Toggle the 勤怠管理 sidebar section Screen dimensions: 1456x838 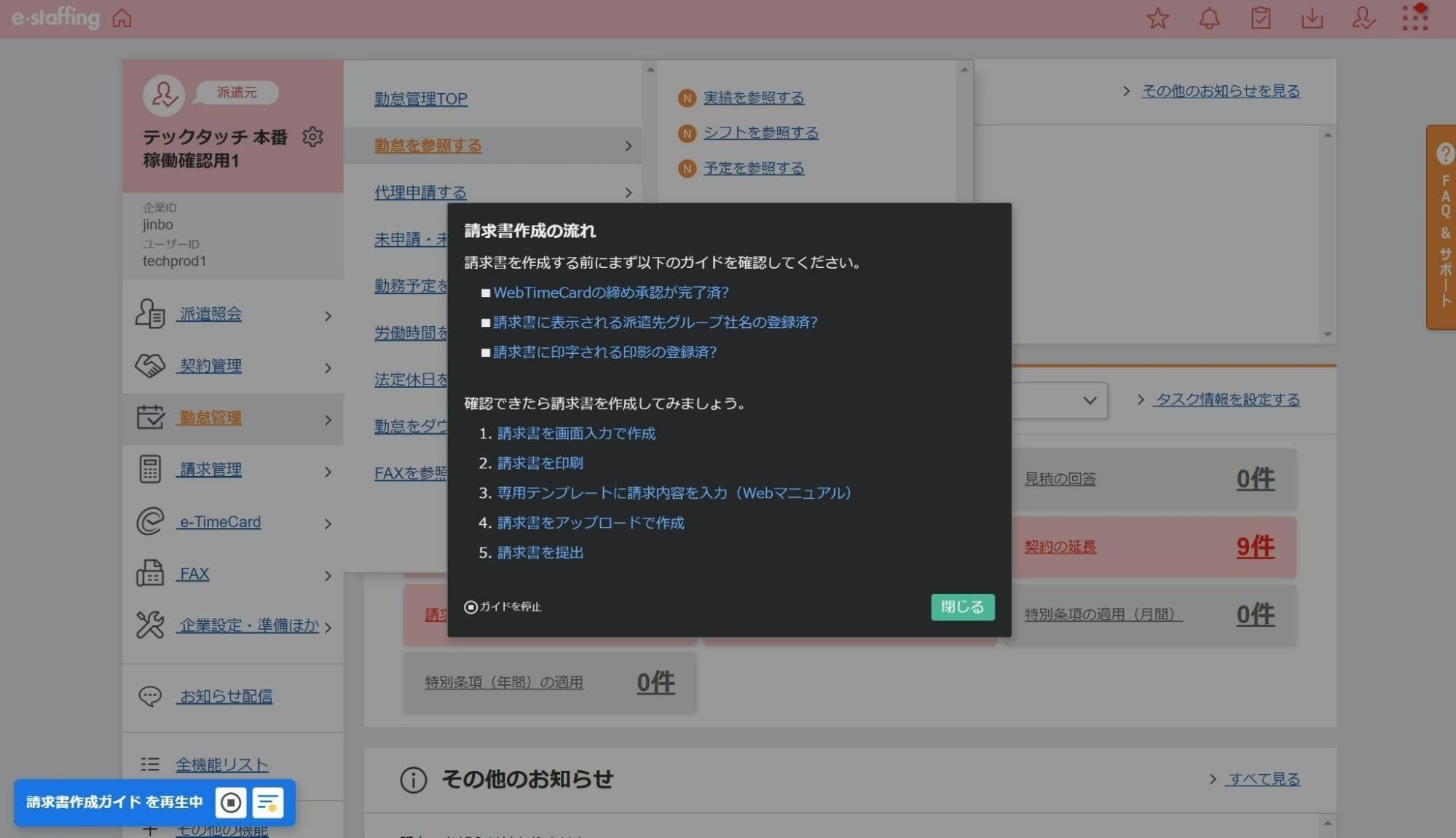(x=210, y=418)
